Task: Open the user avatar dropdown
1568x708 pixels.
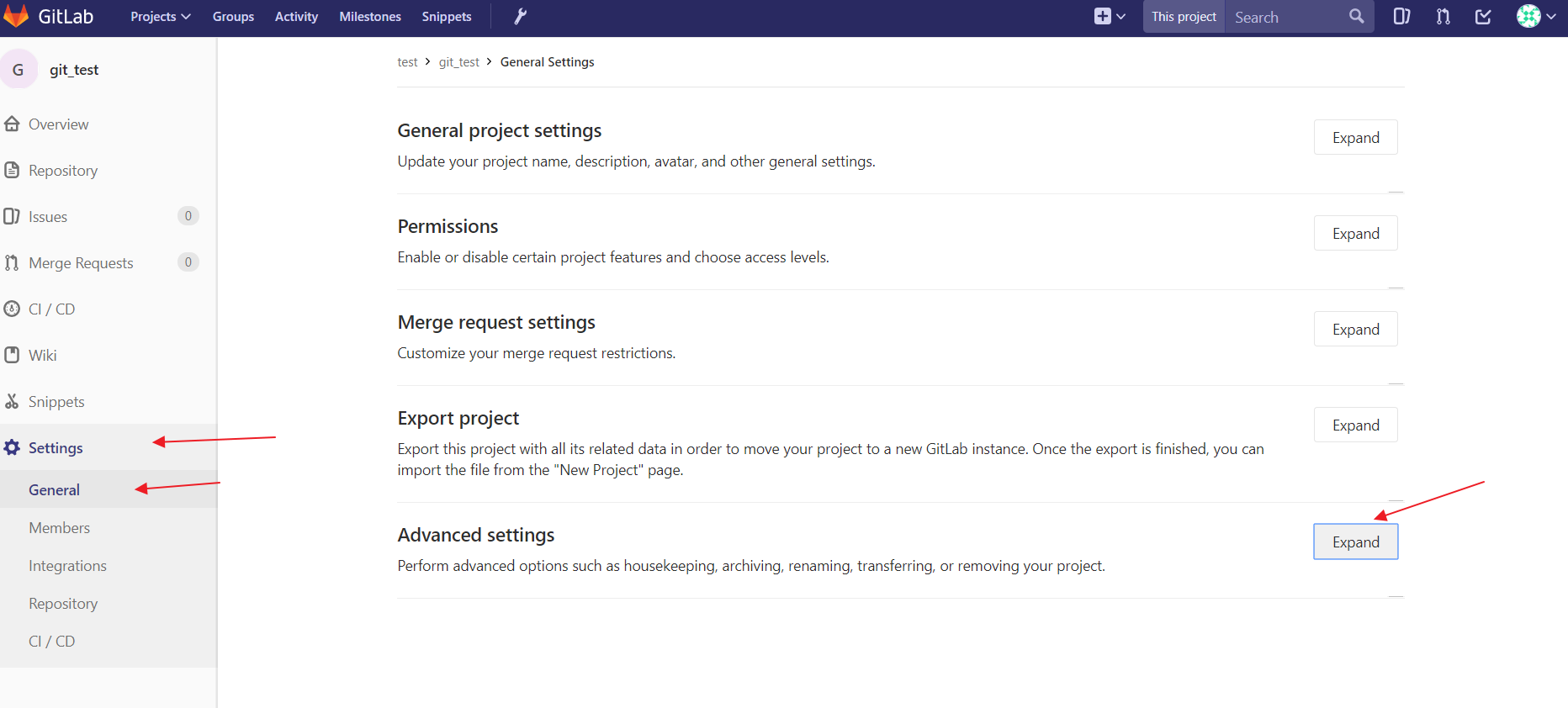Action: click(x=1535, y=16)
